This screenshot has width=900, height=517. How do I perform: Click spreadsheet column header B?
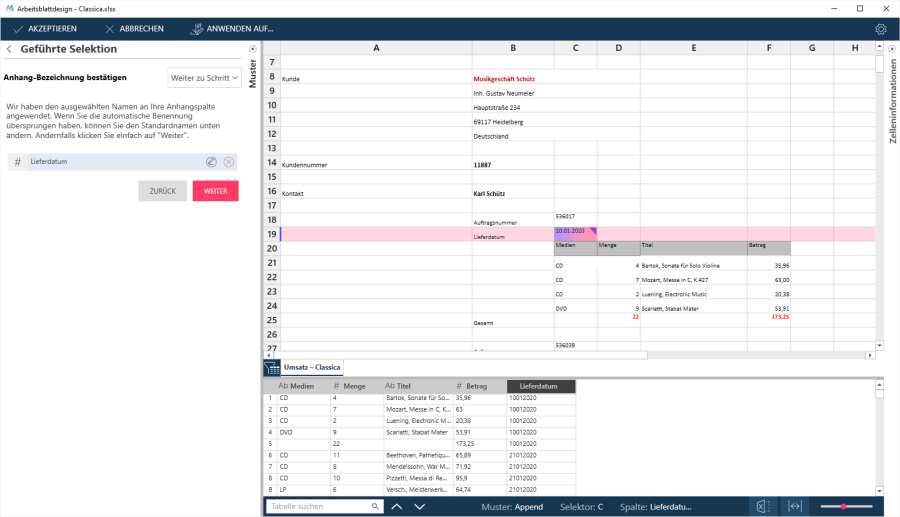513,48
